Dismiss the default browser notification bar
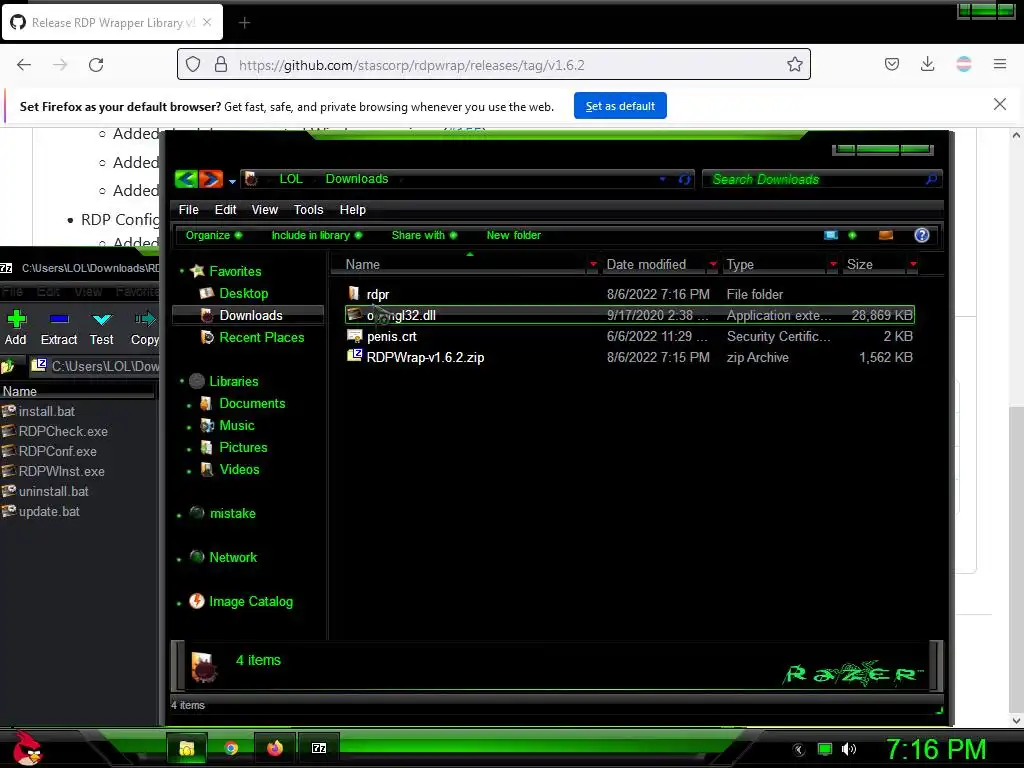This screenshot has width=1024, height=768. pyautogui.click(x=999, y=104)
